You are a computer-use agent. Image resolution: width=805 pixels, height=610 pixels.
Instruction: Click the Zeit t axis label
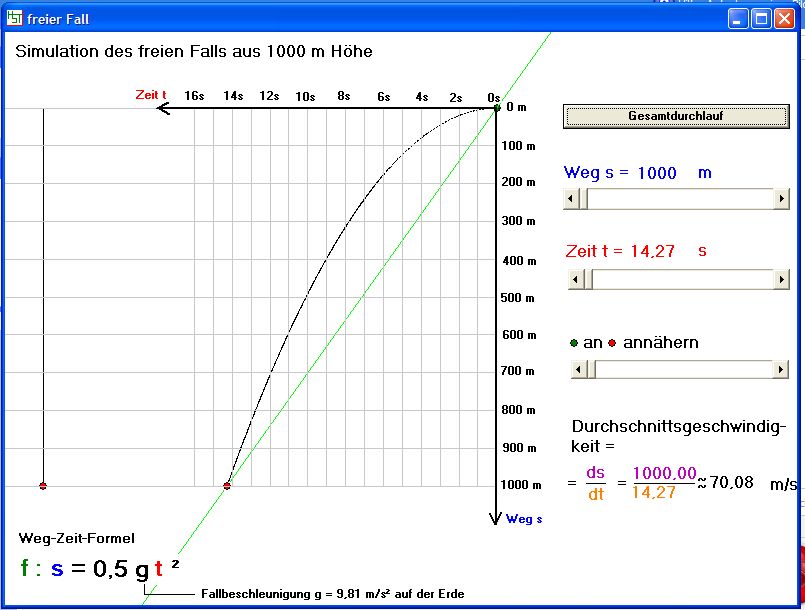point(151,94)
